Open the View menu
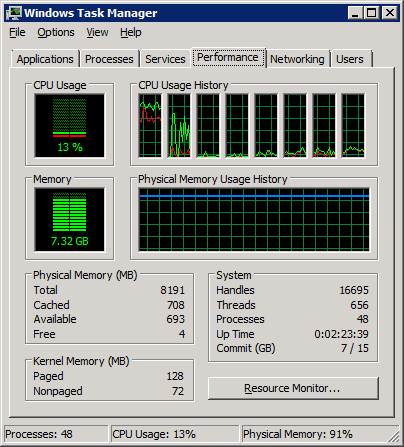Viewport: 404px width, 447px height. [97, 32]
